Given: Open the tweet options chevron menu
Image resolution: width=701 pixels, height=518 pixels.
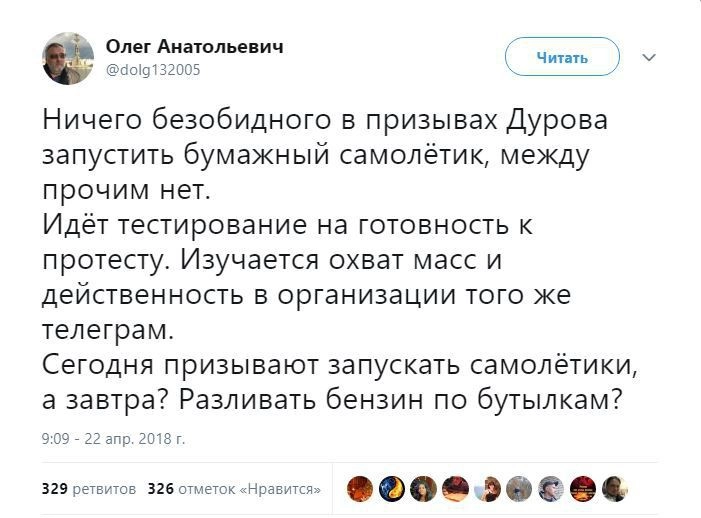Looking at the screenshot, I should click(649, 58).
